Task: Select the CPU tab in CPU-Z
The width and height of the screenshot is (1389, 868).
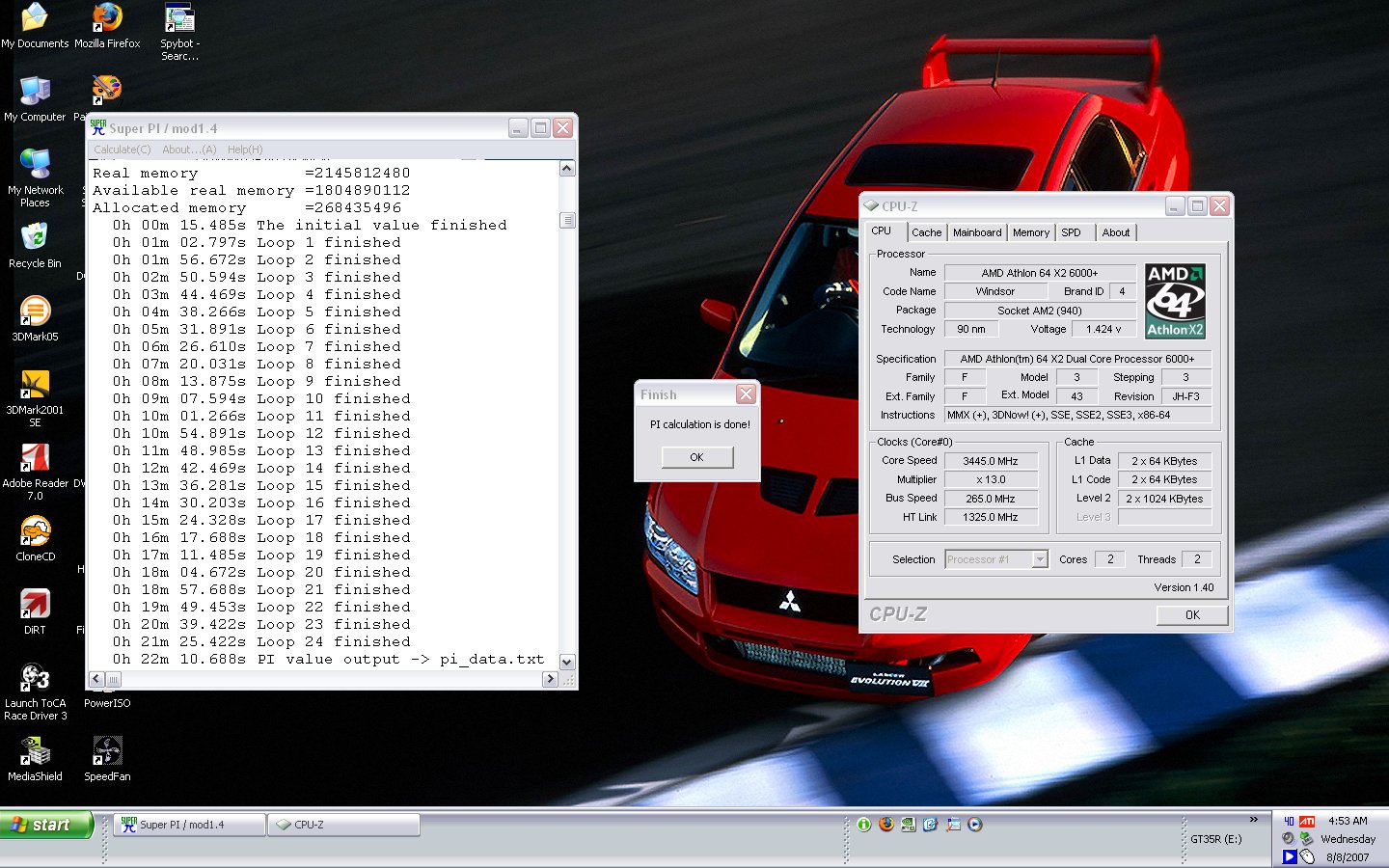Action: point(882,231)
